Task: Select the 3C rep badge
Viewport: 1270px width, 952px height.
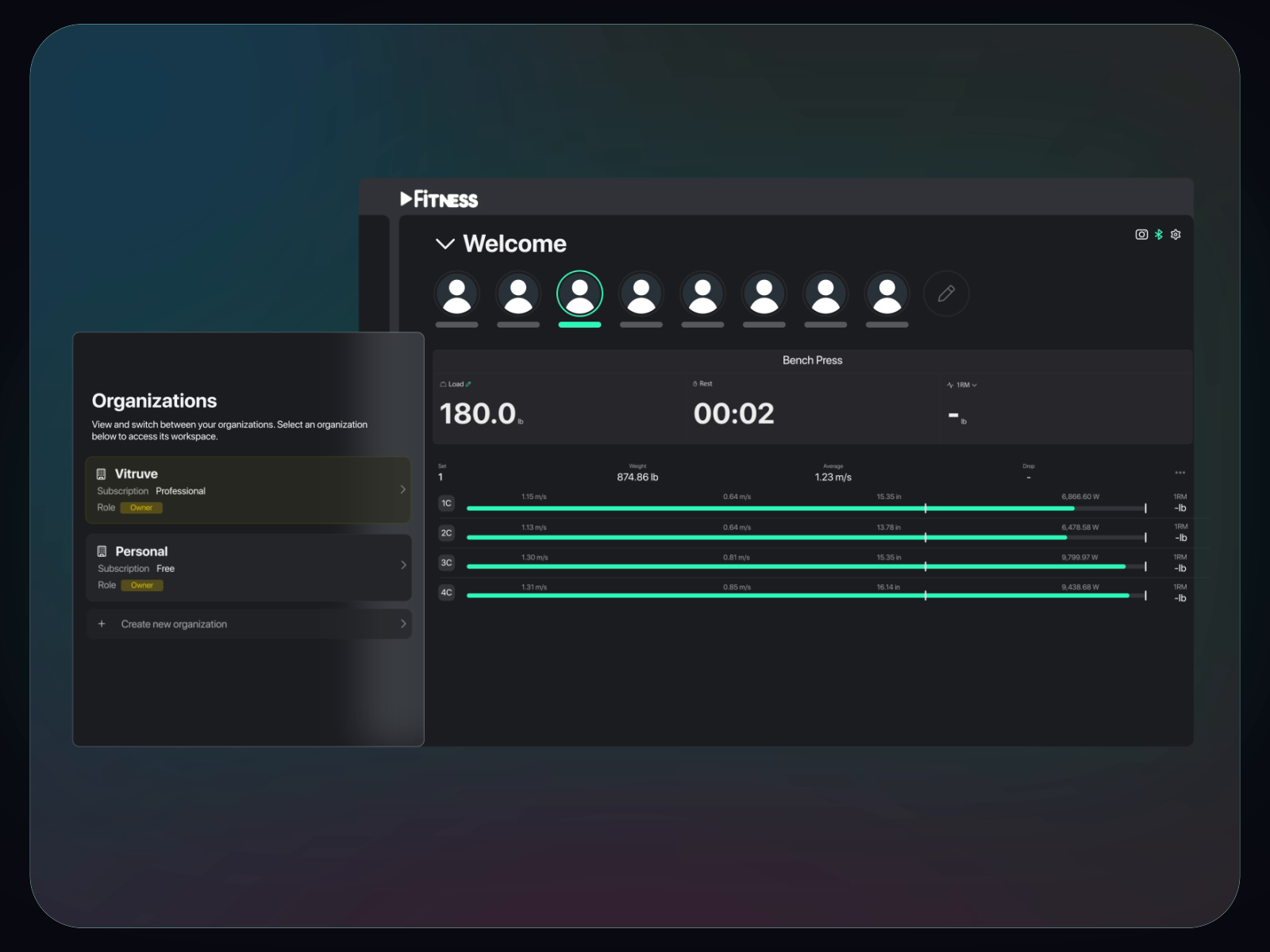Action: pyautogui.click(x=447, y=563)
